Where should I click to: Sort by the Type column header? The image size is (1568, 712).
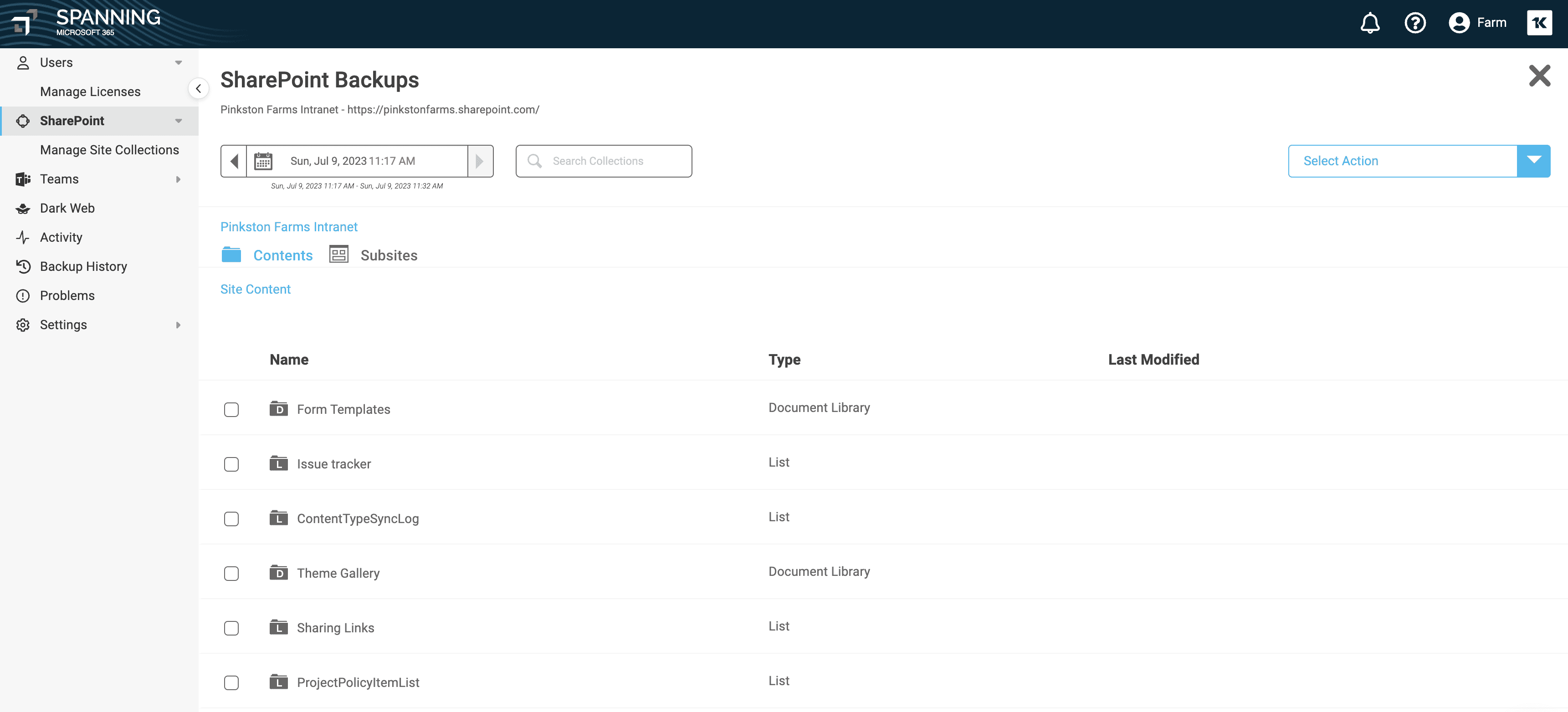(784, 360)
